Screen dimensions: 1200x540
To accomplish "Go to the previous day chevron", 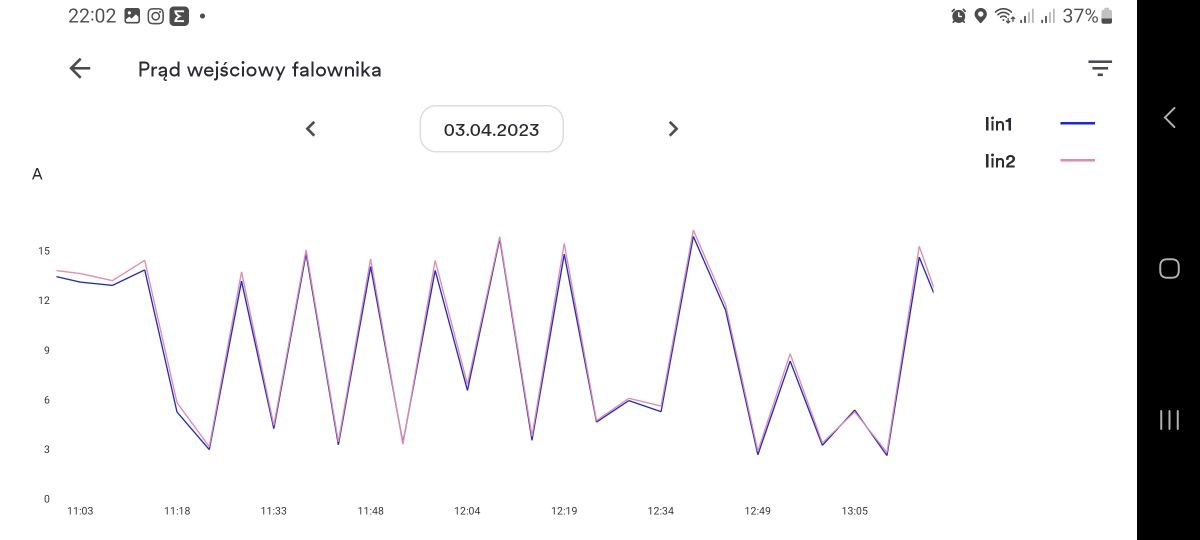I will [x=310, y=129].
